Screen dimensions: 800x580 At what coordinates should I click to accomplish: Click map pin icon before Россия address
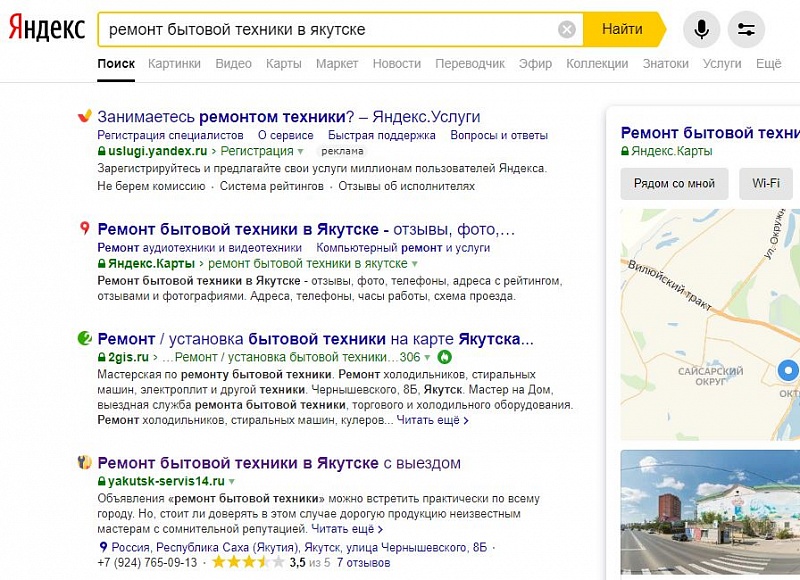(103, 547)
